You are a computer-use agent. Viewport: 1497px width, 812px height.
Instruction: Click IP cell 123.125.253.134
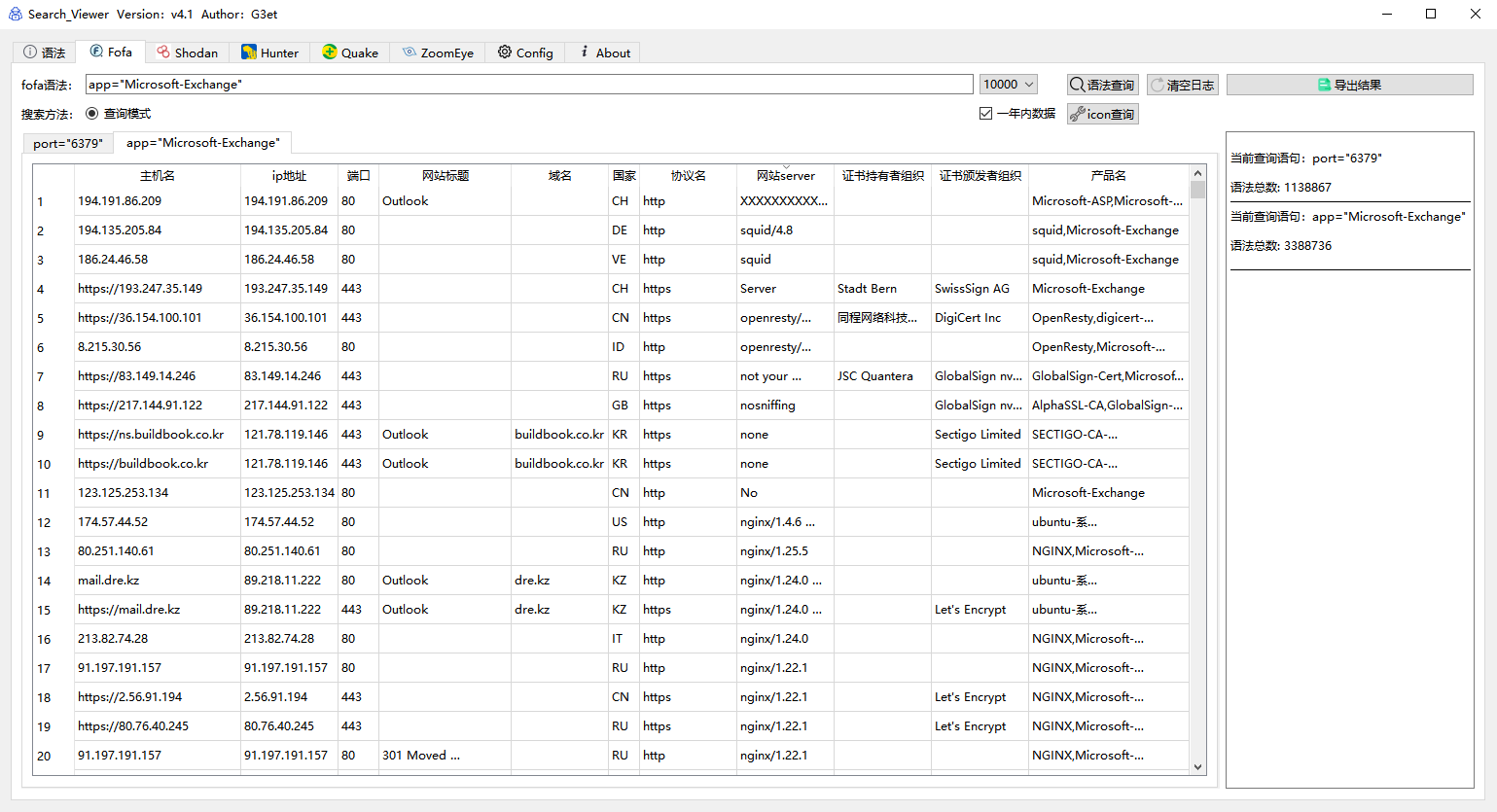point(290,493)
